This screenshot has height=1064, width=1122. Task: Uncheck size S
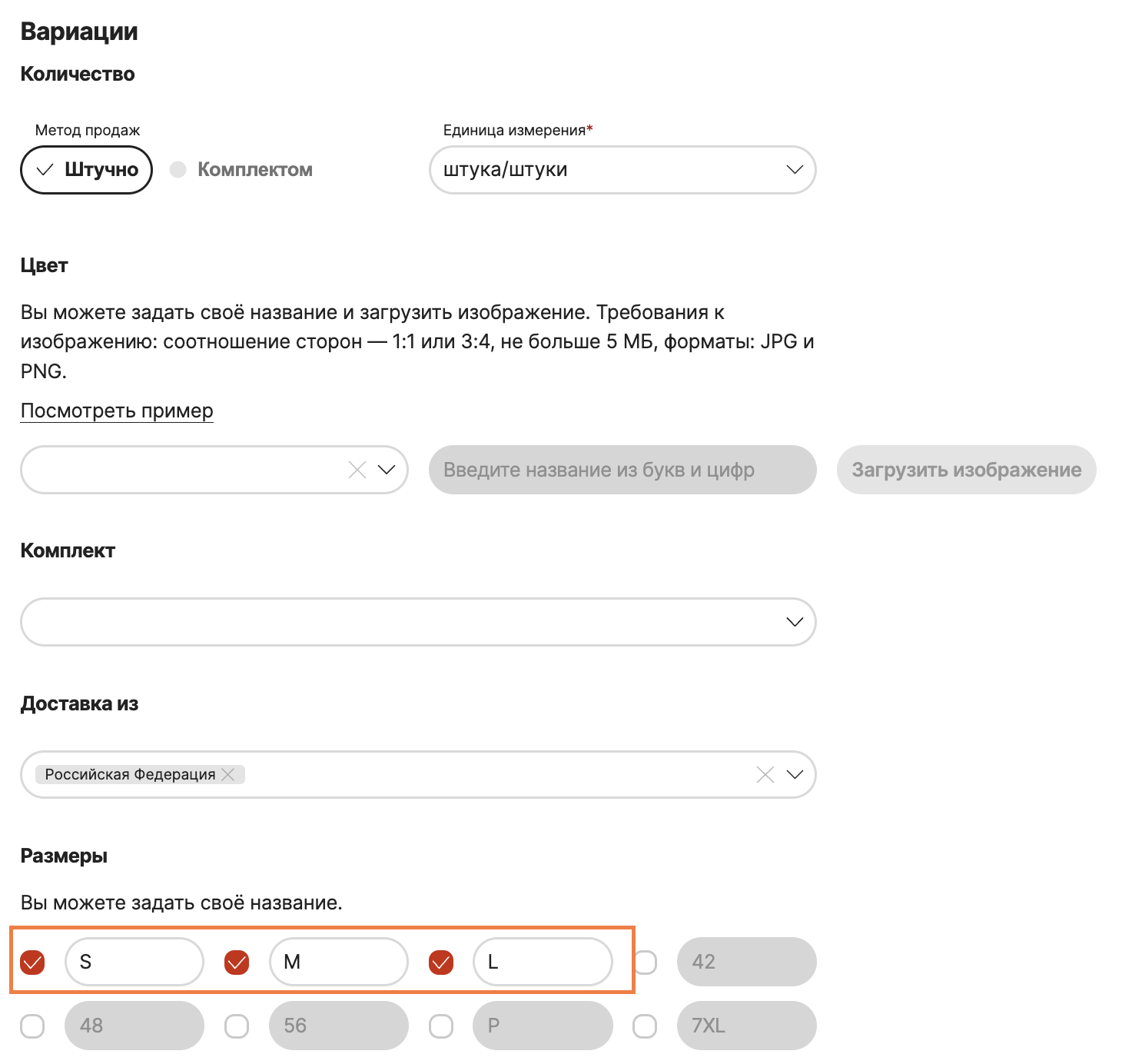click(x=32, y=961)
